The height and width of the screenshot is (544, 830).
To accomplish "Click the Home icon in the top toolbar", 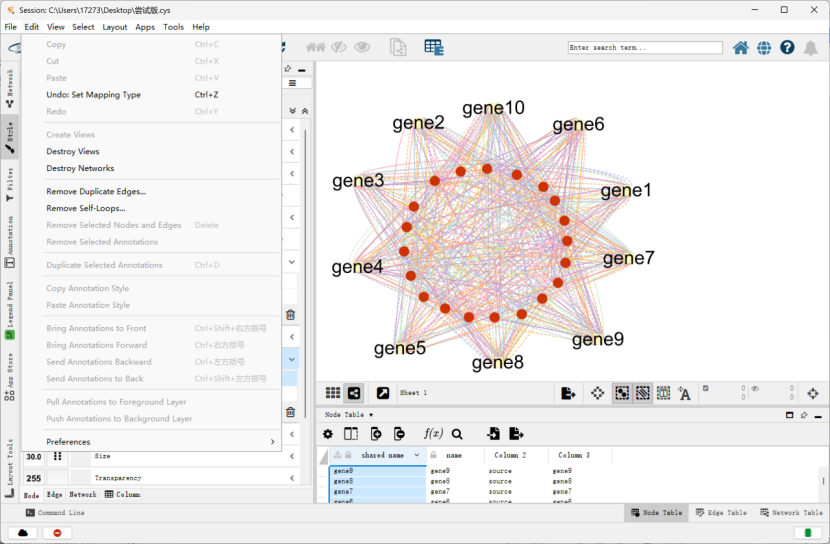I will click(741, 48).
